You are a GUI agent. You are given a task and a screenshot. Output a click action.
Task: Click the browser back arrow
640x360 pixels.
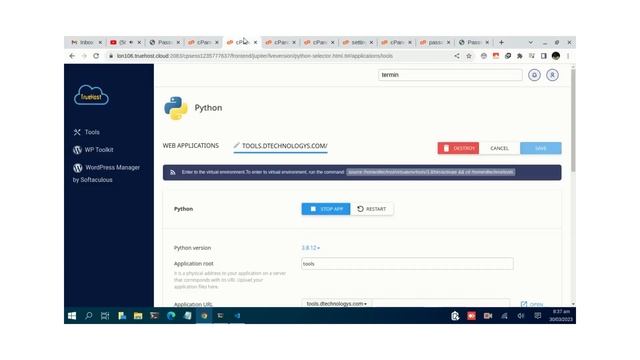point(72,56)
